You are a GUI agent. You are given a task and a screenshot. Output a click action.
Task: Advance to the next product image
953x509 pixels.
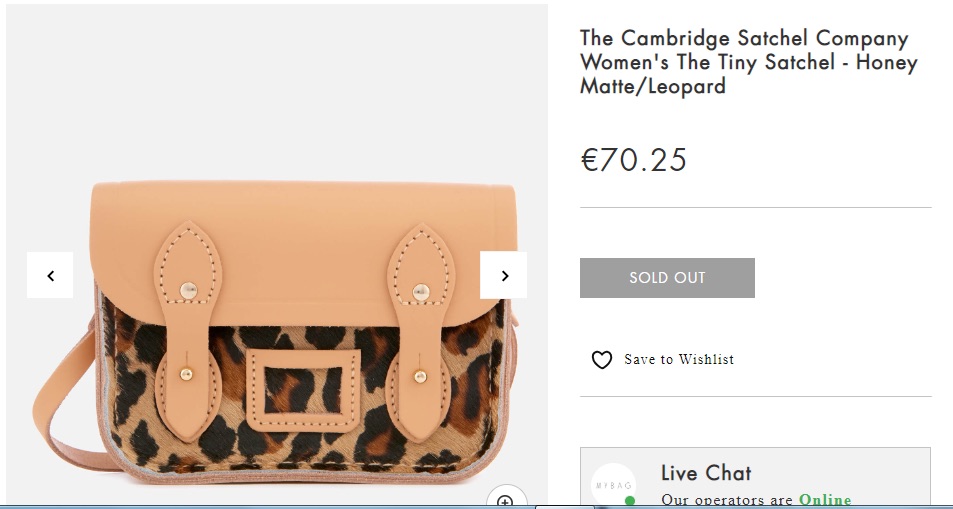point(503,275)
